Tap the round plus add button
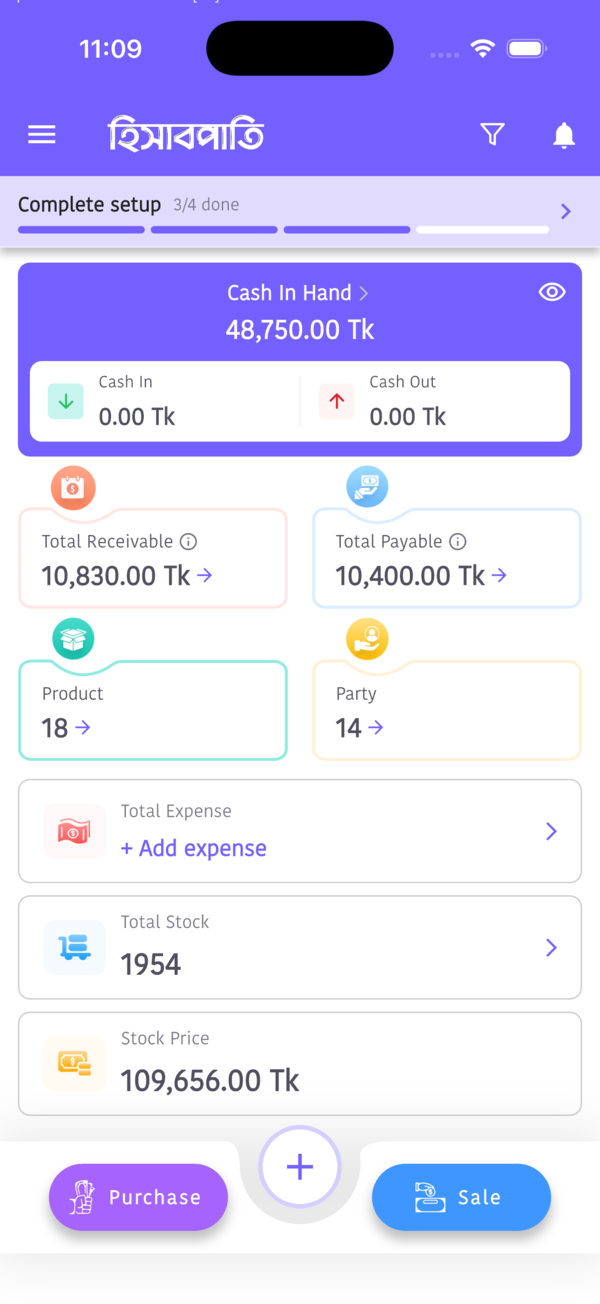Viewport: 600px width, 1304px height. (300, 1167)
